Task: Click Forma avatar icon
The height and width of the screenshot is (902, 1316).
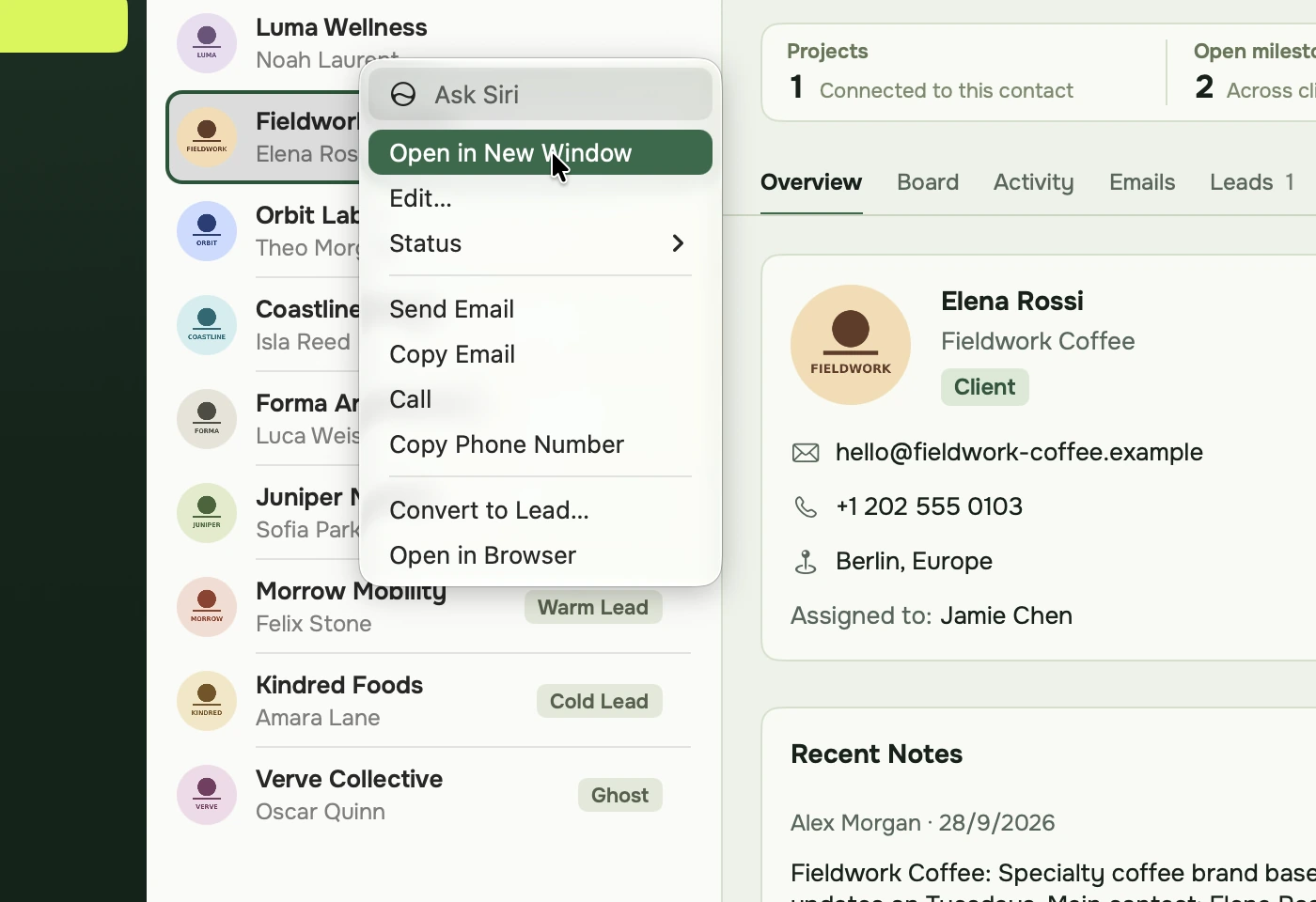Action: coord(207,419)
